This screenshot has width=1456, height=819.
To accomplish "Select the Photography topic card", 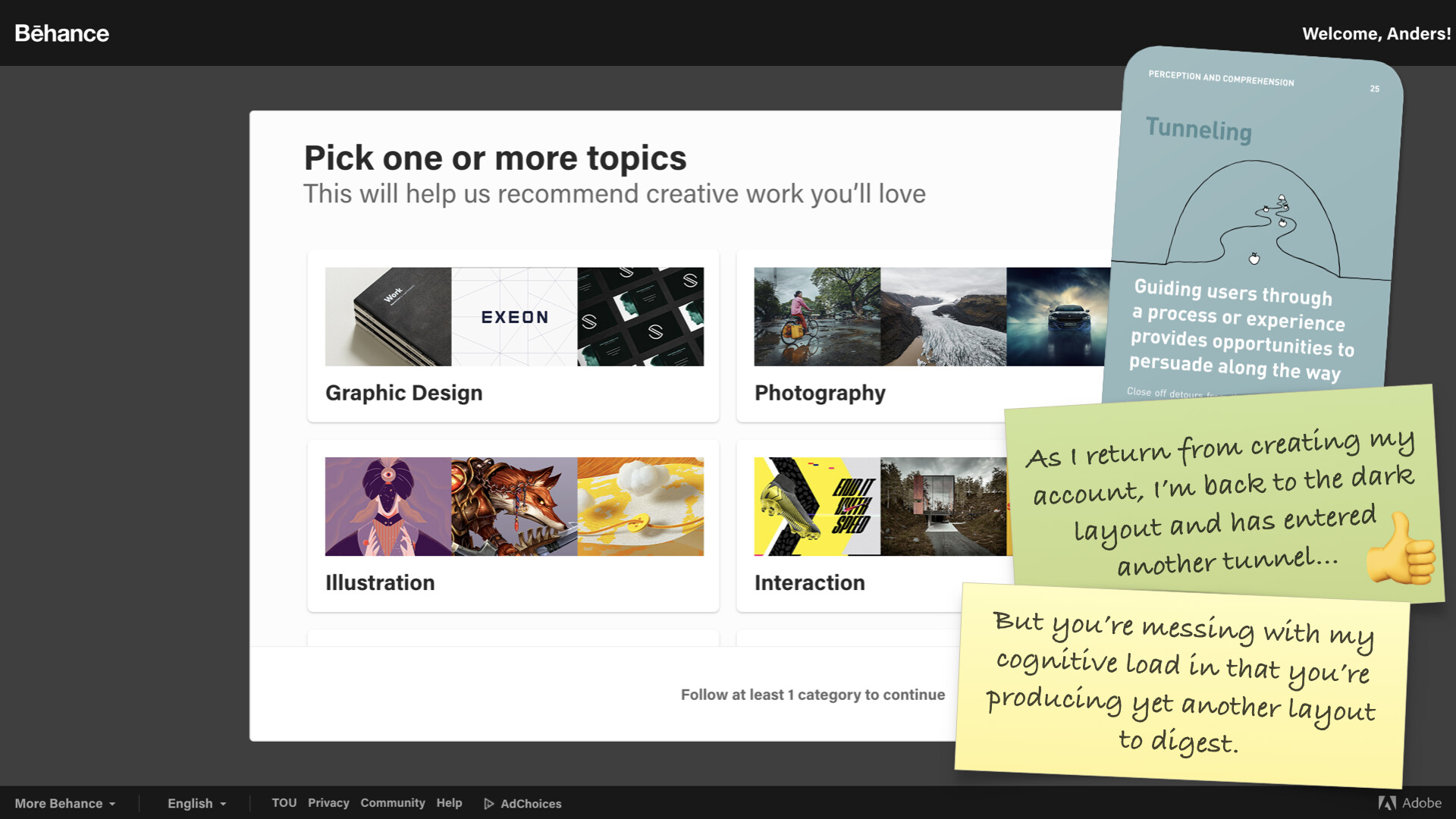I will [x=820, y=393].
